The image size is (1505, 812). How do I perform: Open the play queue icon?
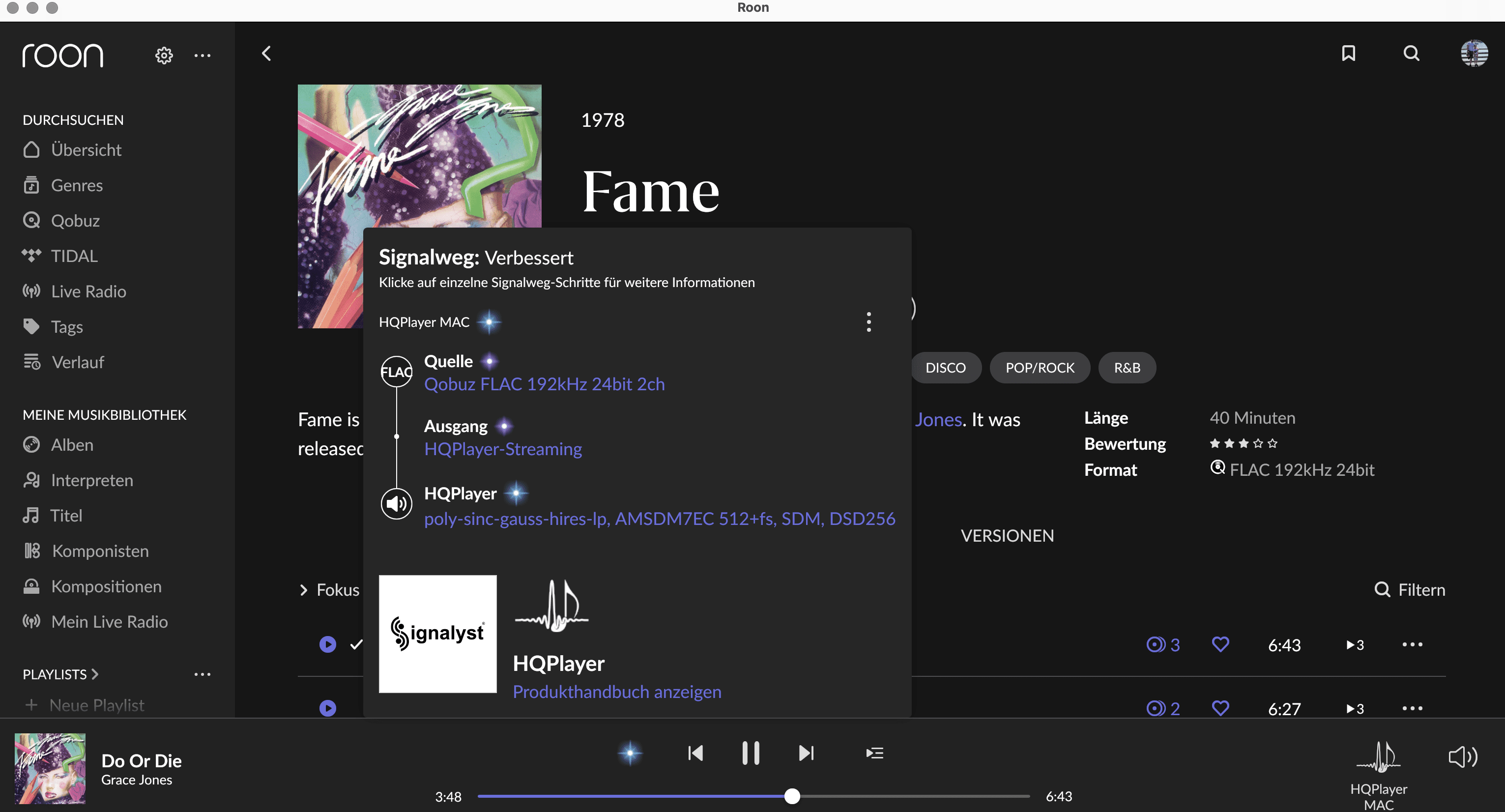(874, 753)
